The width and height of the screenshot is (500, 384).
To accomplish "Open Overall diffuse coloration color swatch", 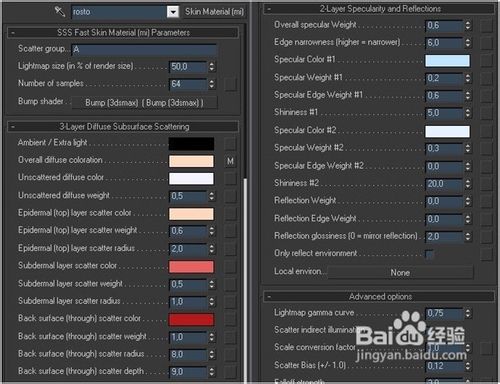I will [191, 161].
